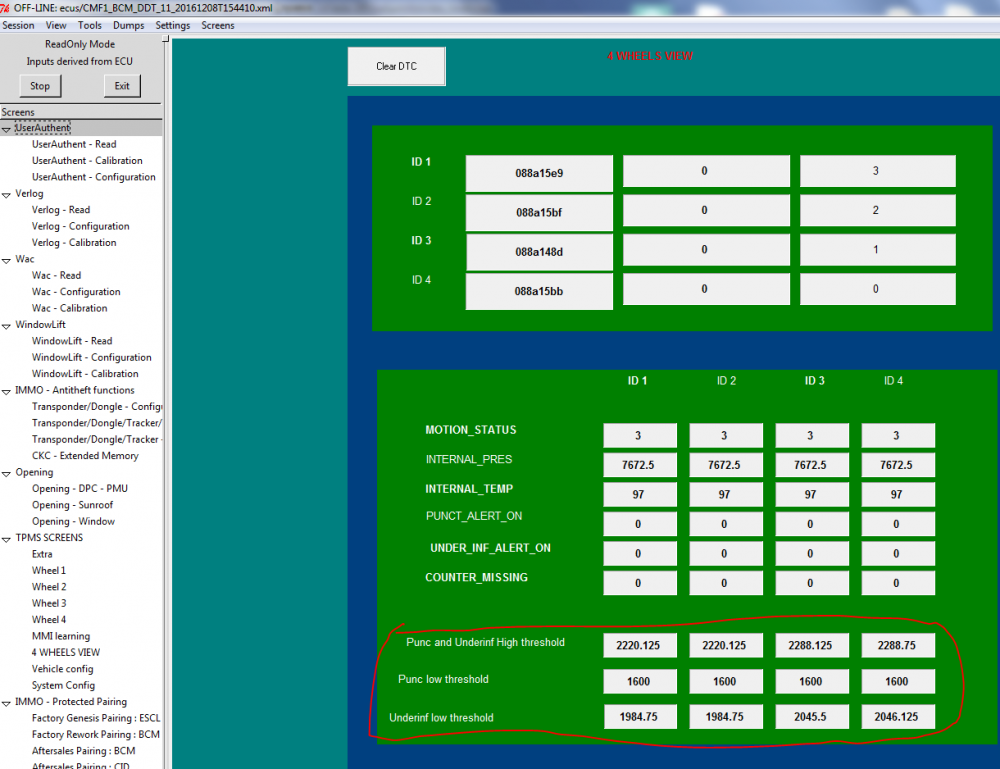Open the Screens menu
This screenshot has height=769, width=1000.
[x=218, y=26]
